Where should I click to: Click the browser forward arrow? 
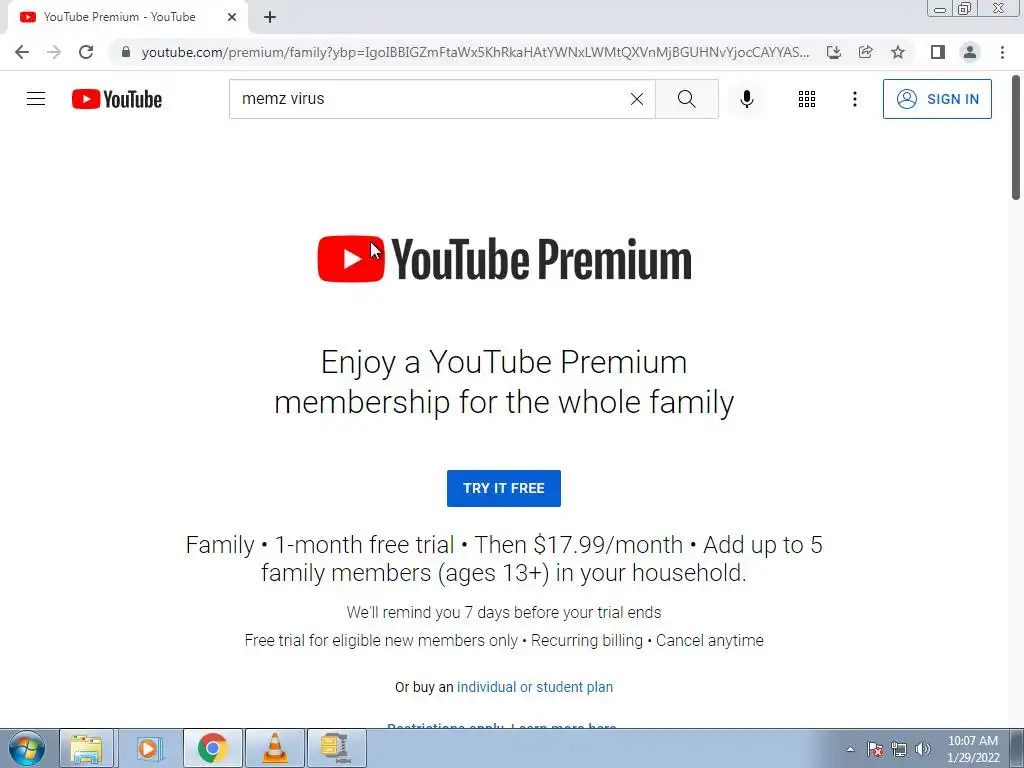(x=54, y=52)
